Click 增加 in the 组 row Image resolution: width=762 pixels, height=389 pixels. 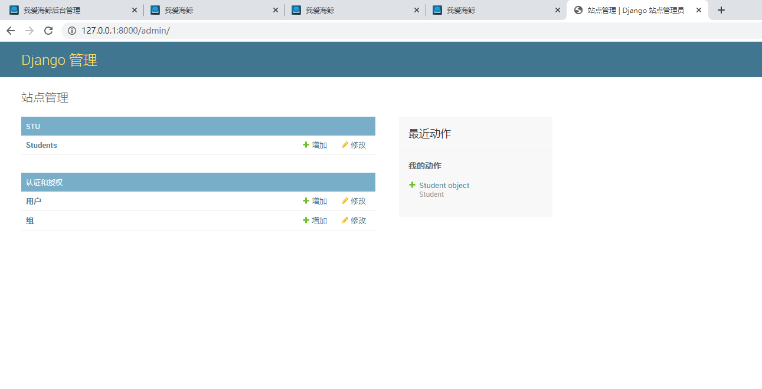(315, 220)
